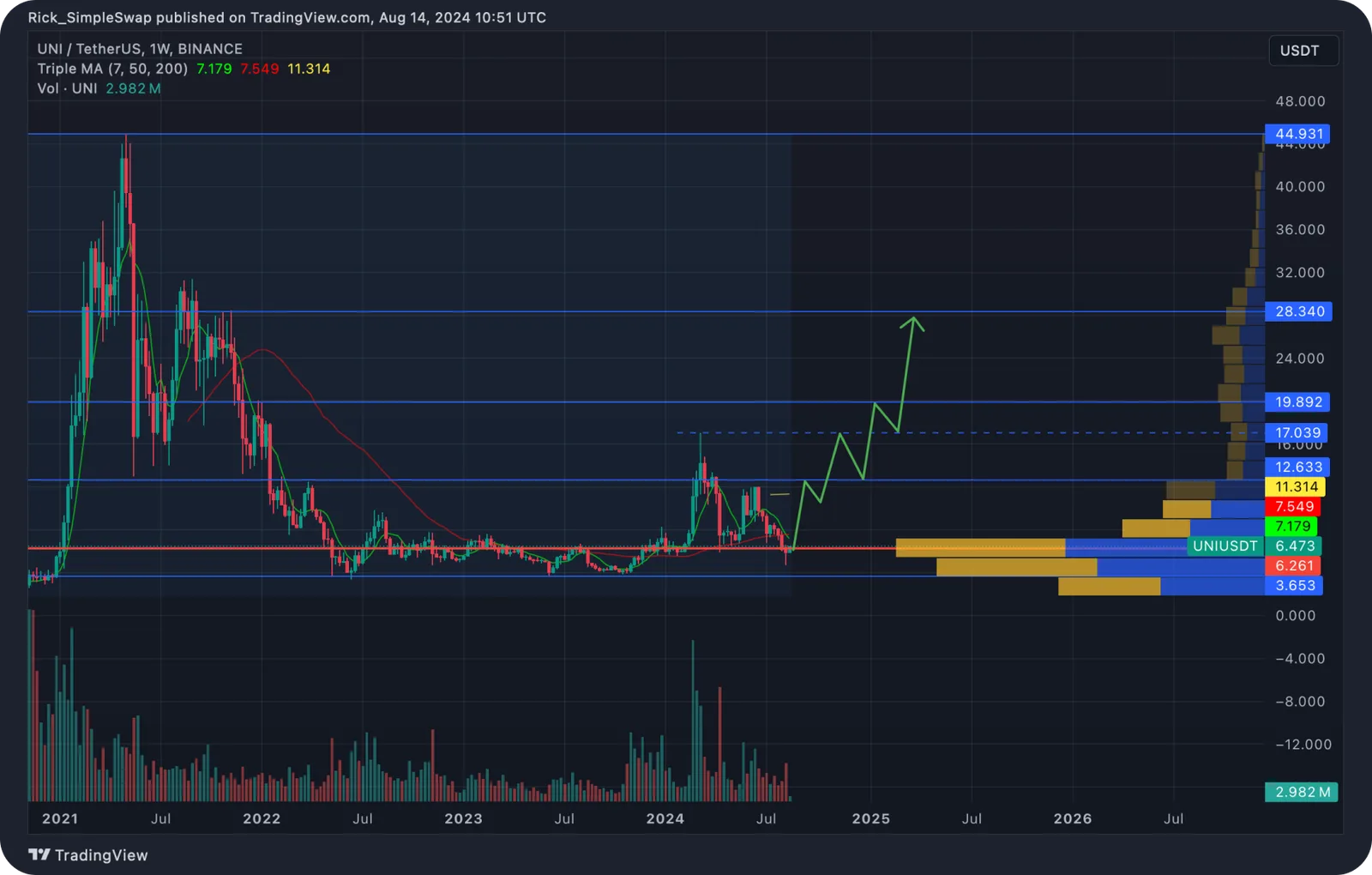
Task: Open the USDT currency selector button
Action: click(1303, 51)
